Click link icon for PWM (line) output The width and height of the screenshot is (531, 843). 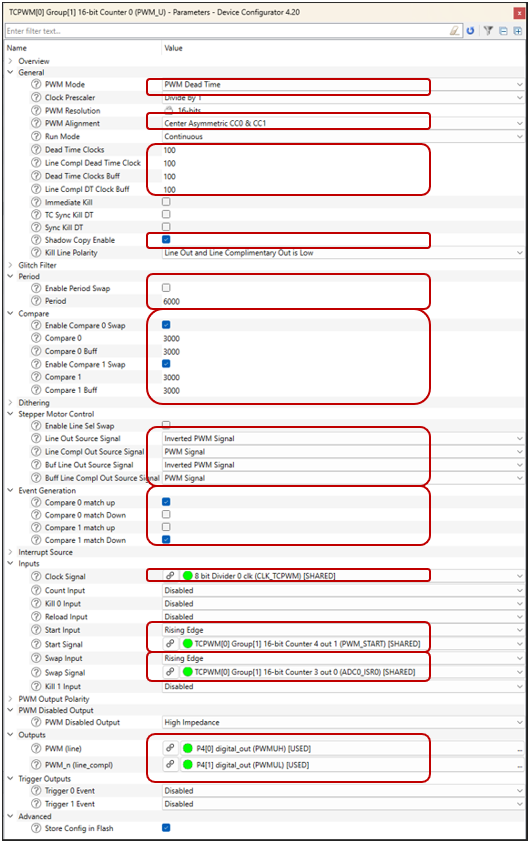pyautogui.click(x=170, y=748)
